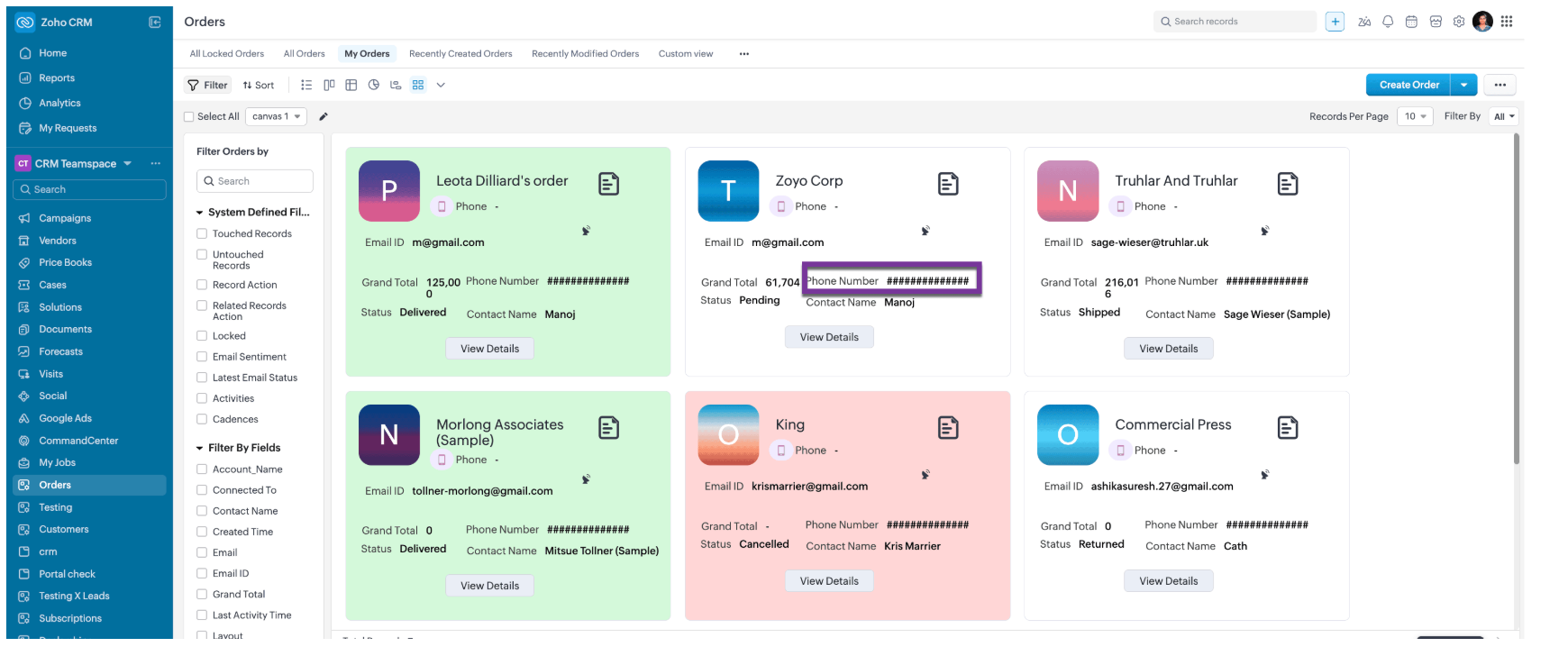Viewport: 1568px width, 656px height.
Task: Enable Touched Records filter checkbox
Action: pyautogui.click(x=202, y=233)
